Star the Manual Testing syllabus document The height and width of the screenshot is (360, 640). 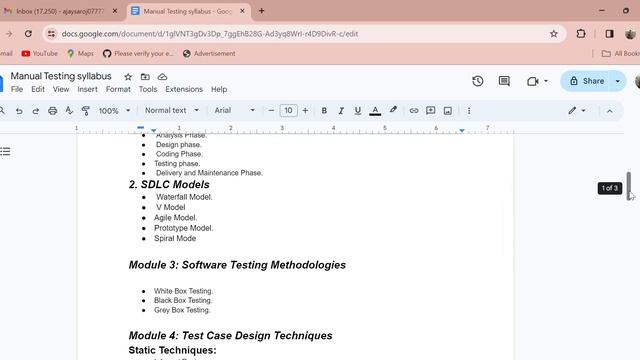point(128,77)
